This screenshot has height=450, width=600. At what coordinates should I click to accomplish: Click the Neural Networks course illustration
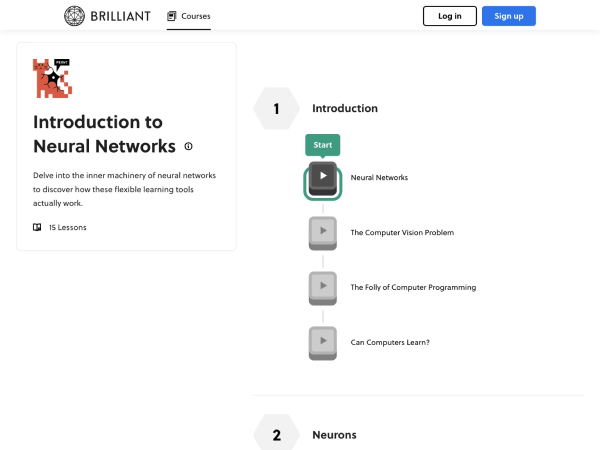click(53, 79)
